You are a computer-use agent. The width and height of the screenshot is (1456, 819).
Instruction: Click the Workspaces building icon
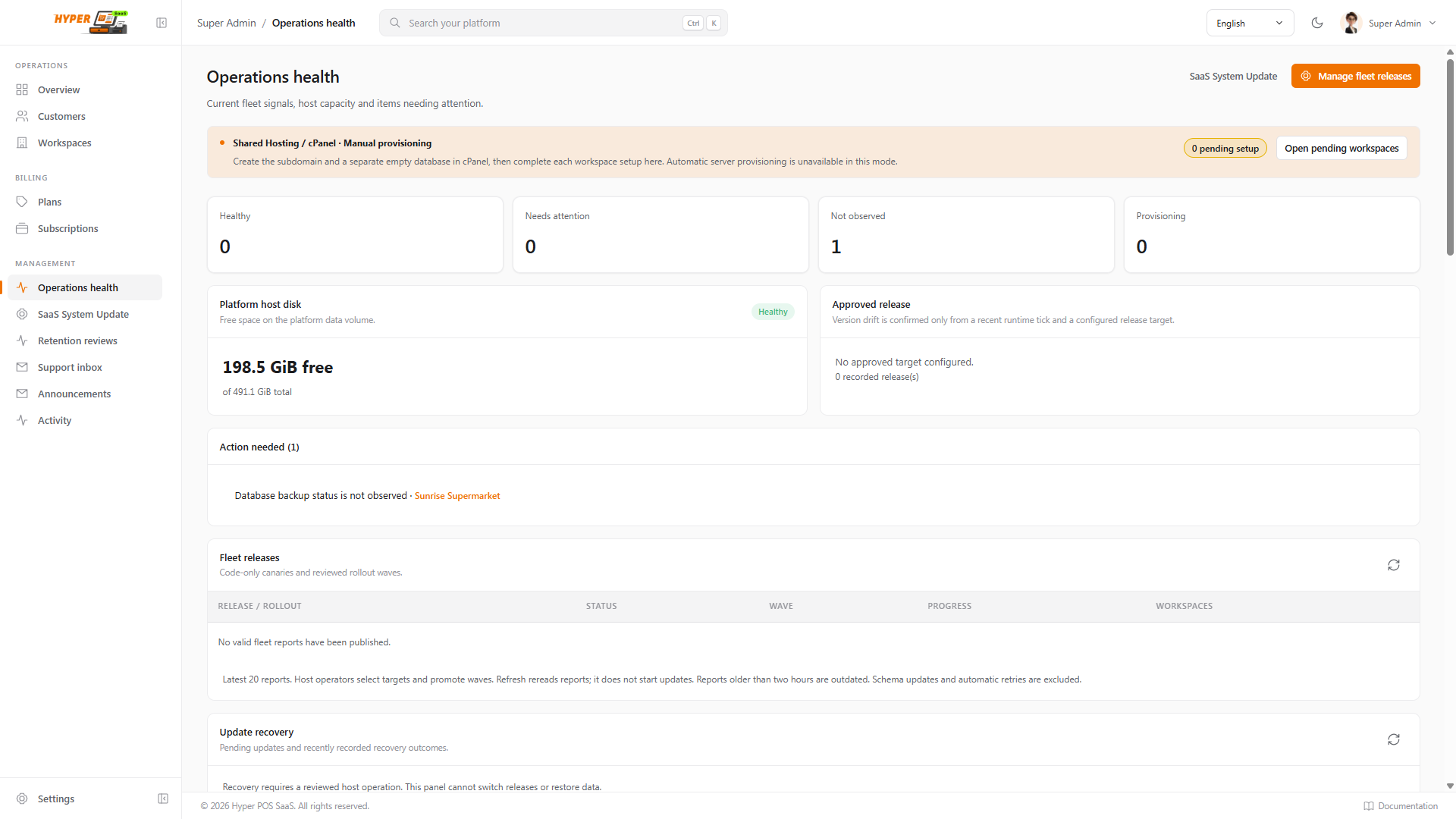[x=22, y=143]
